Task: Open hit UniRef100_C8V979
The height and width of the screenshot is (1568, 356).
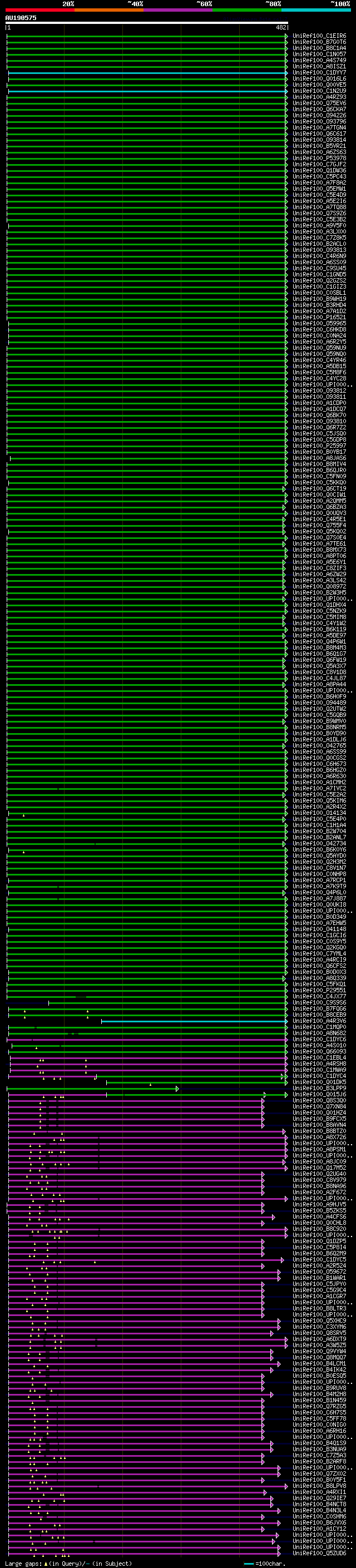Action: pyautogui.click(x=319, y=1180)
